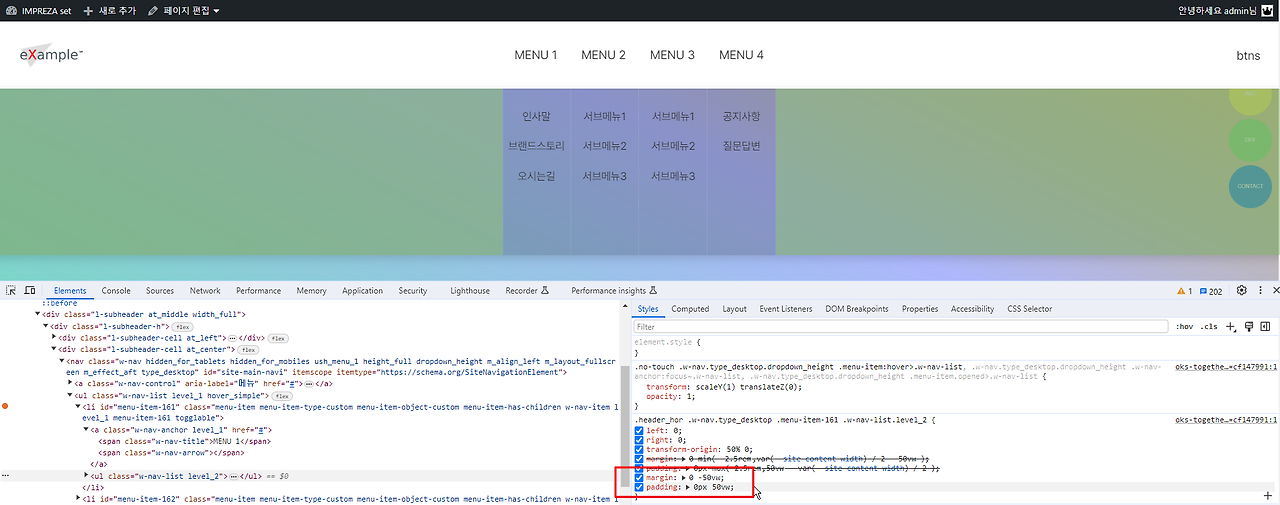Click the CONTACT round floating button
The height and width of the screenshot is (505, 1280).
[x=1250, y=186]
